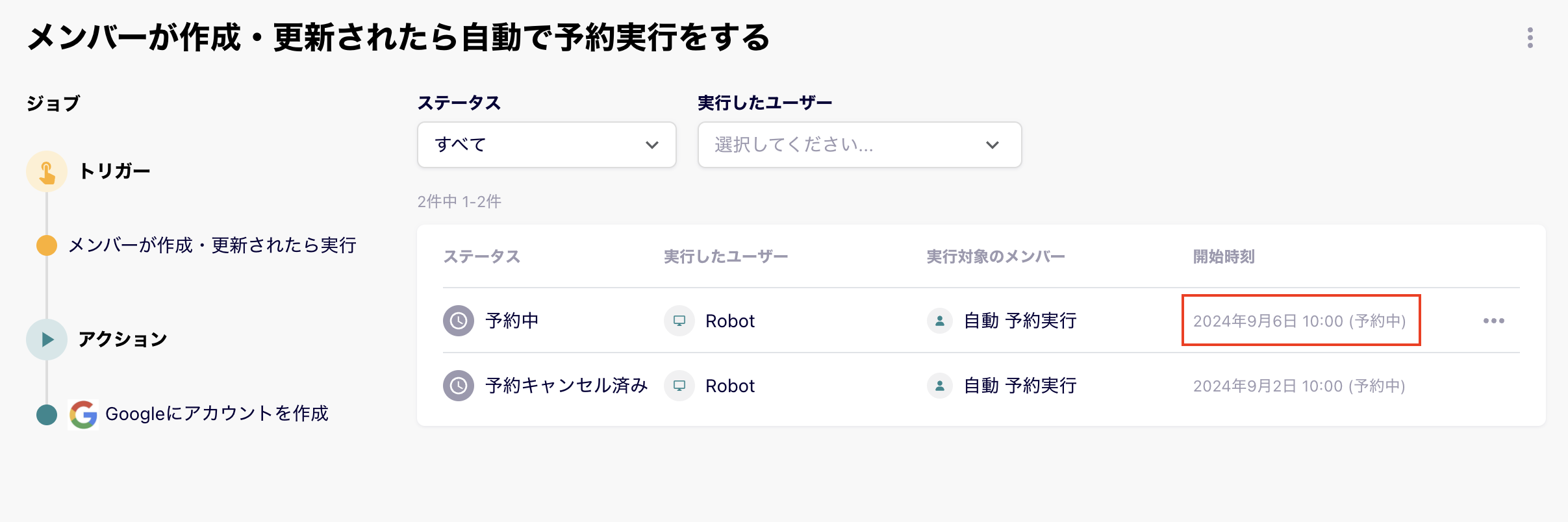
Task: Click the orange trigger step bullet point
Action: pos(46,245)
